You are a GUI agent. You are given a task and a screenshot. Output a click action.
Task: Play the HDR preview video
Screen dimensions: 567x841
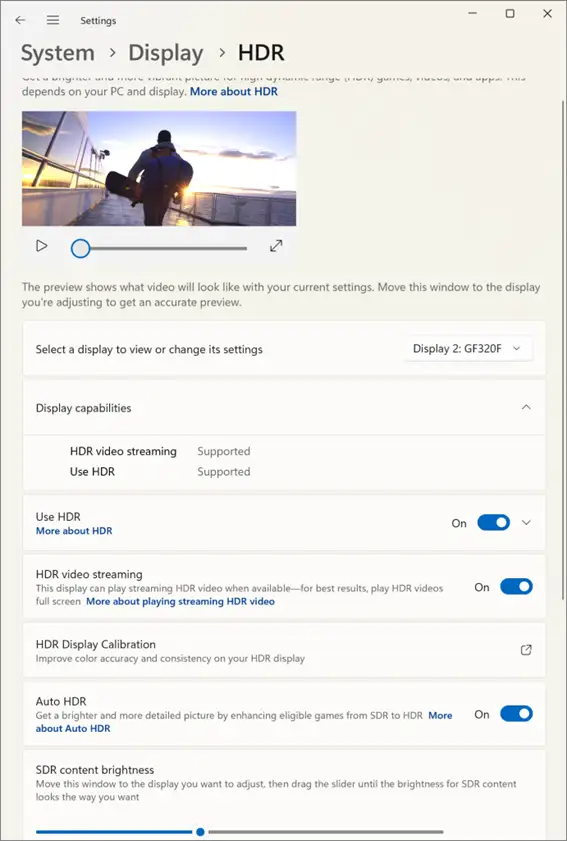pyautogui.click(x=41, y=246)
